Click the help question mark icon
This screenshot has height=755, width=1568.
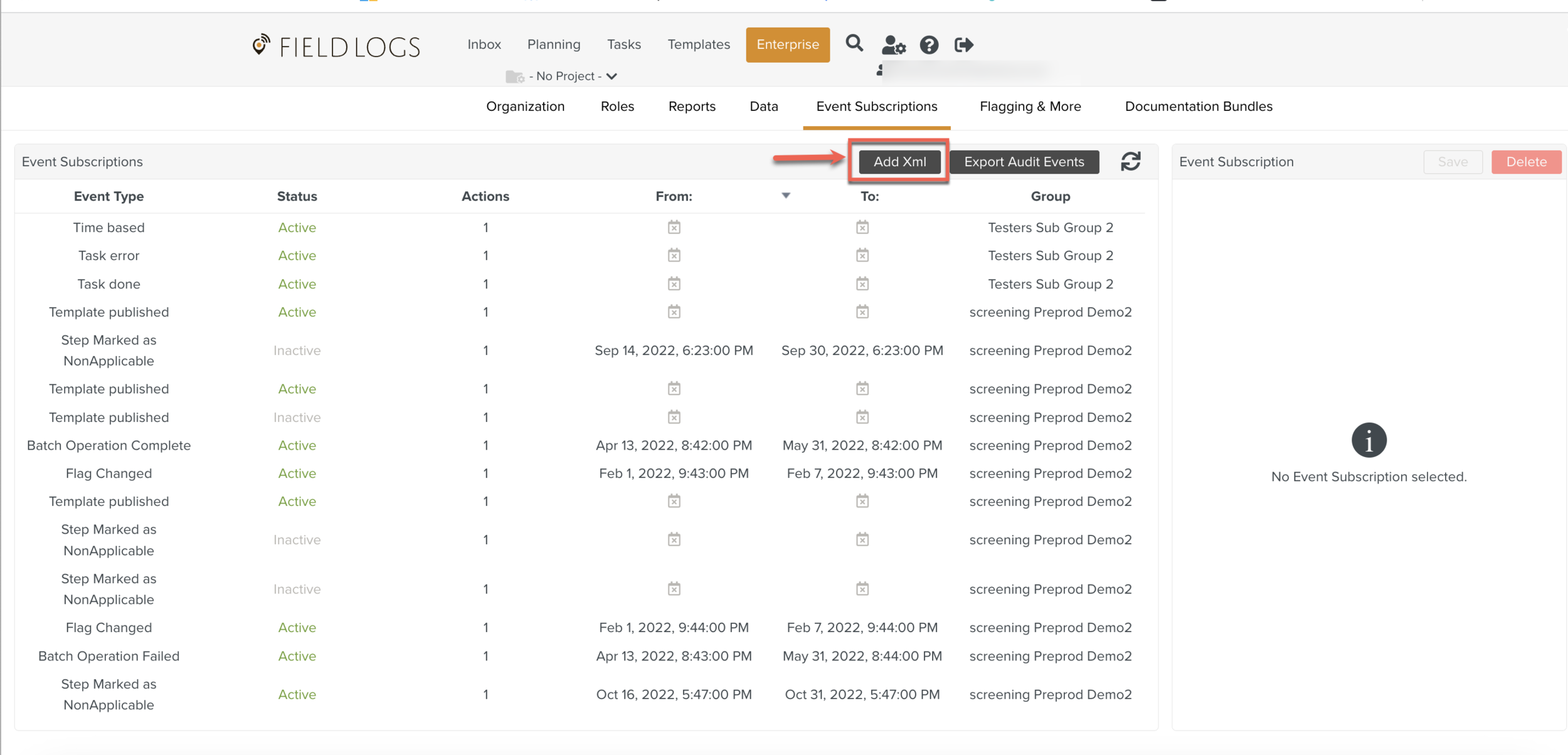929,45
